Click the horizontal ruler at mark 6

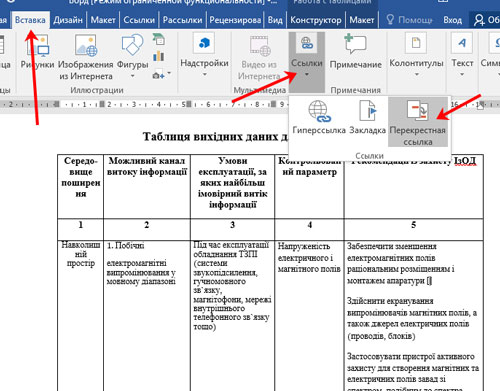point(208,104)
